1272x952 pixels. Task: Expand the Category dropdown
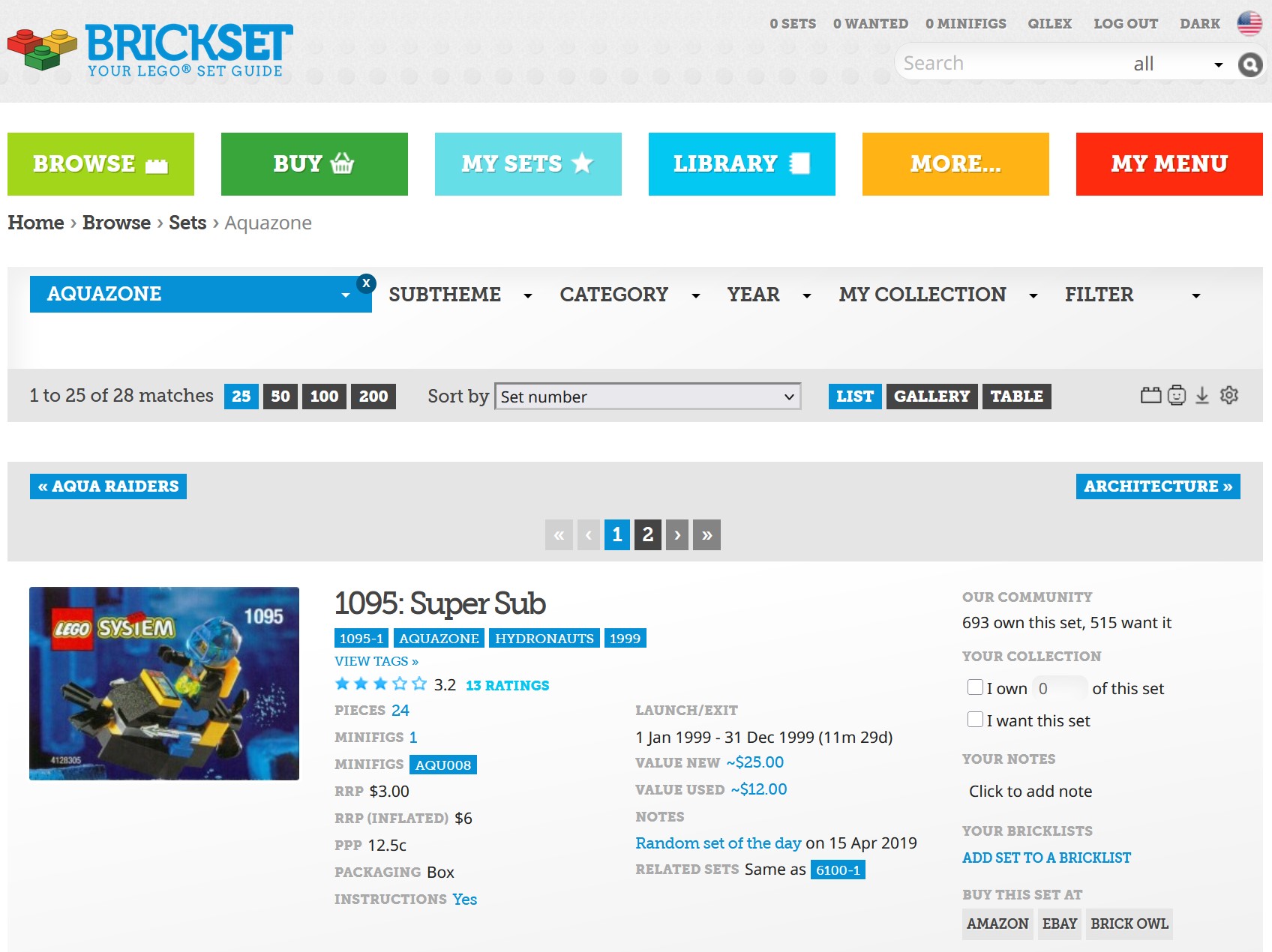tap(629, 295)
